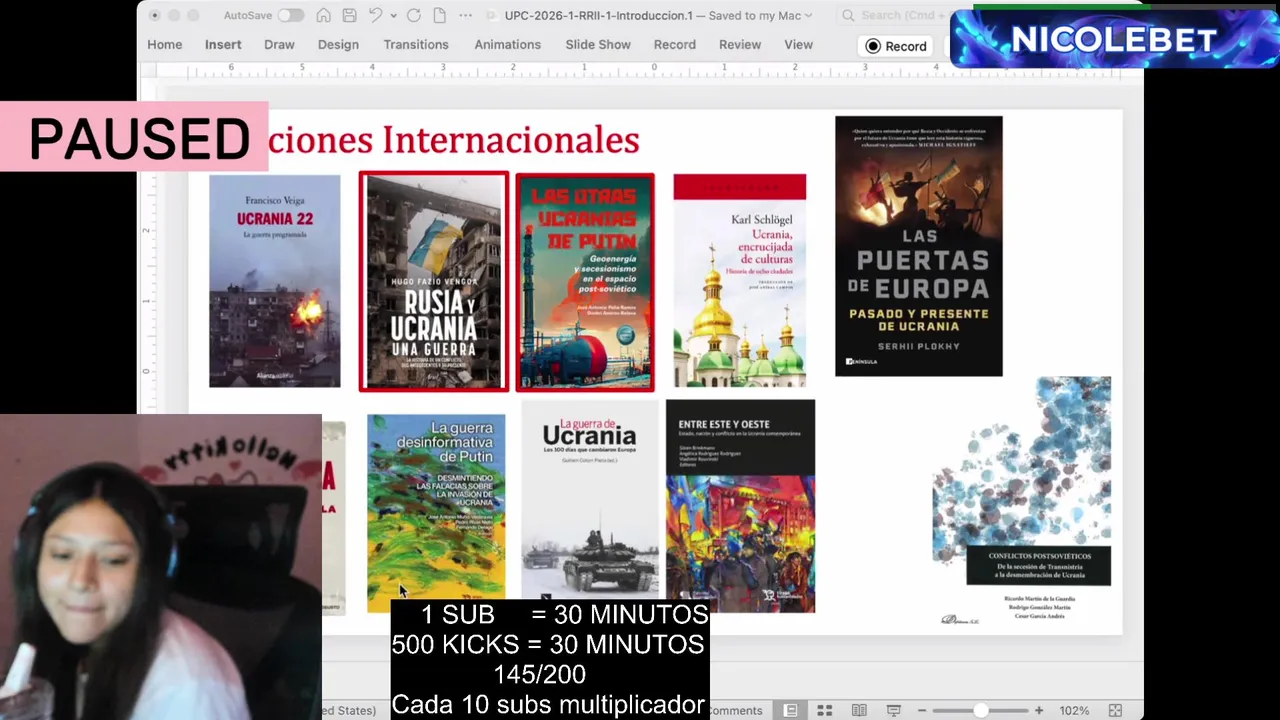Click the Home icon in the title bar

(323, 15)
